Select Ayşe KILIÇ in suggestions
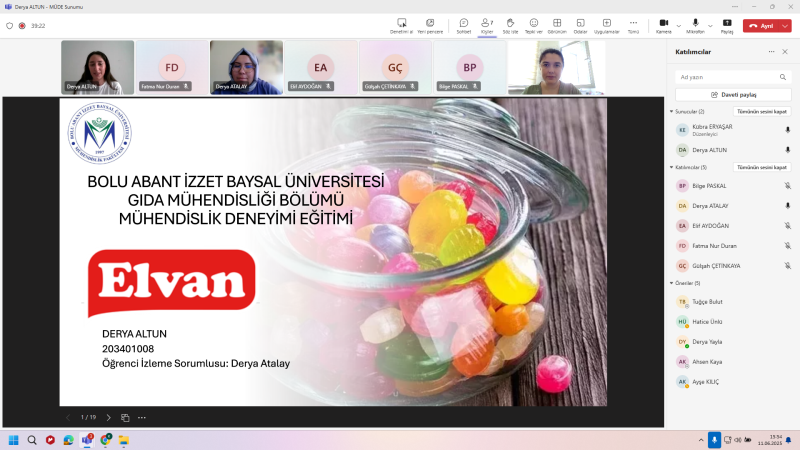This screenshot has width=800, height=450. point(733,382)
